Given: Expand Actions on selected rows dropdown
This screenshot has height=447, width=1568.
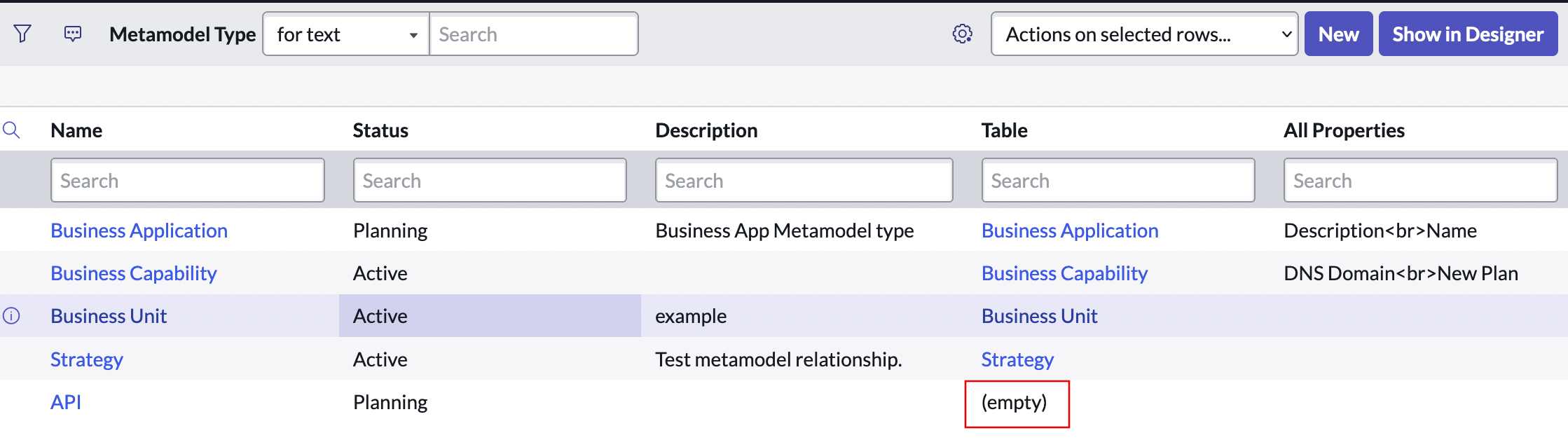Looking at the screenshot, I should point(1144,34).
